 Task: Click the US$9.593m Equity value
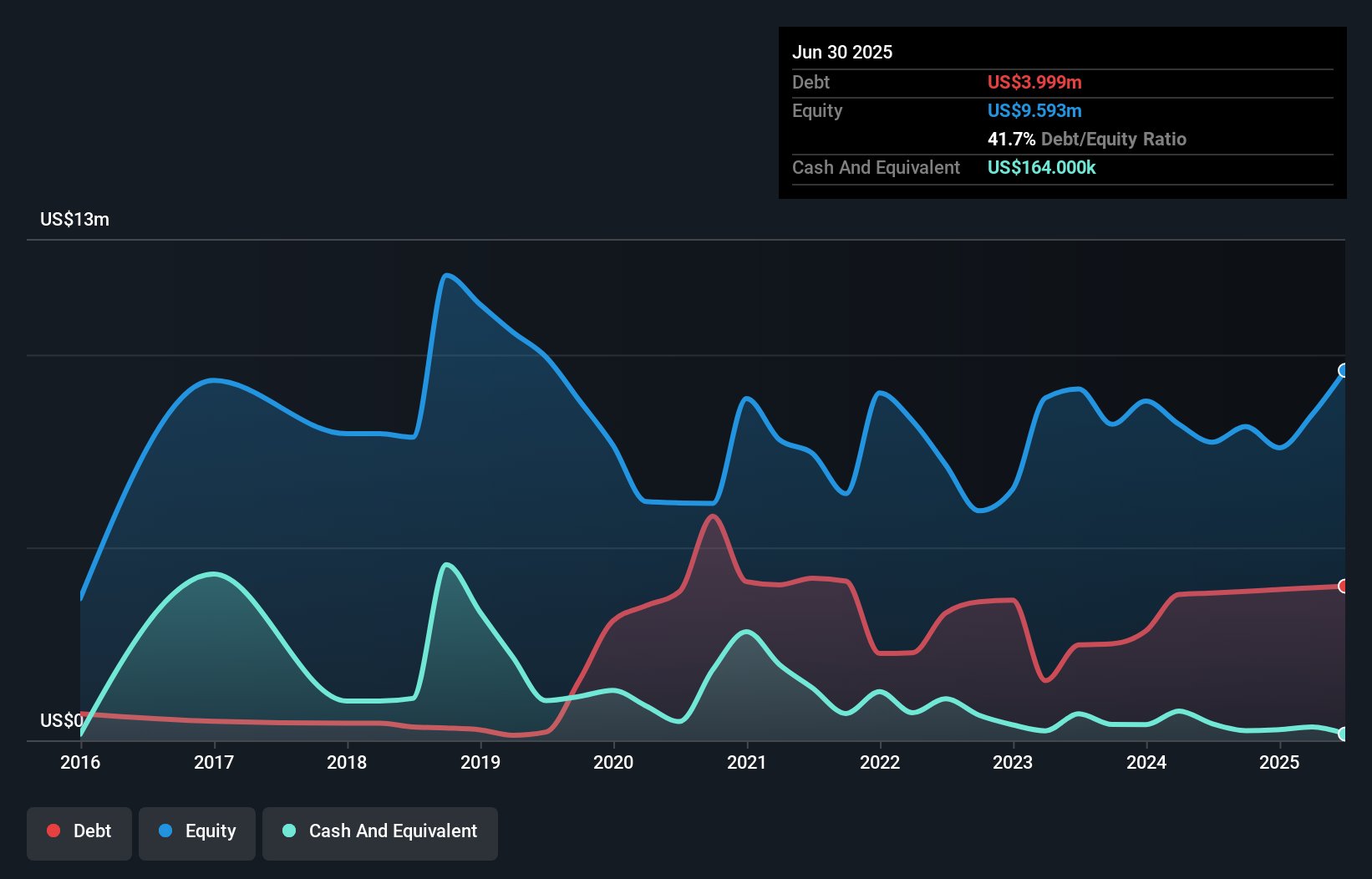tap(1034, 110)
